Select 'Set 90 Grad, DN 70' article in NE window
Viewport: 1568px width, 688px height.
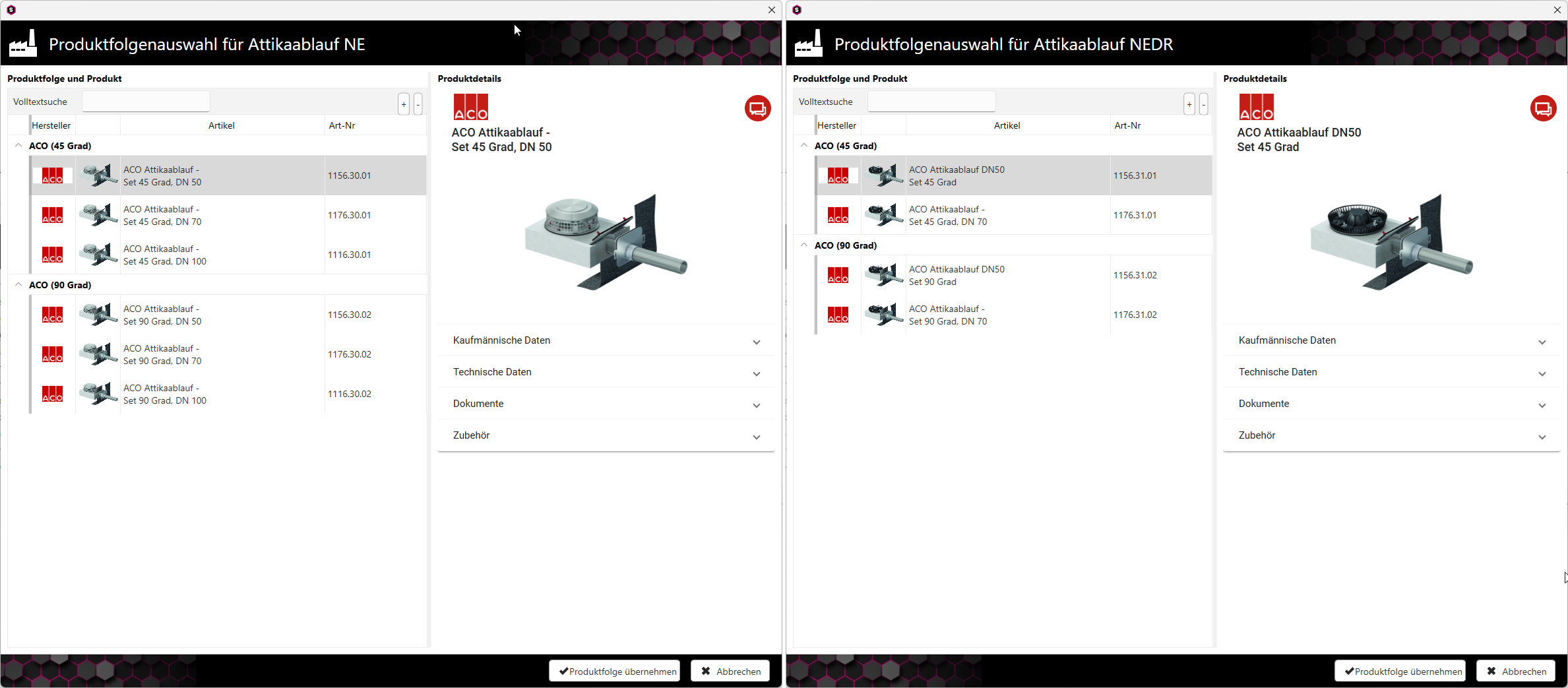(x=162, y=354)
